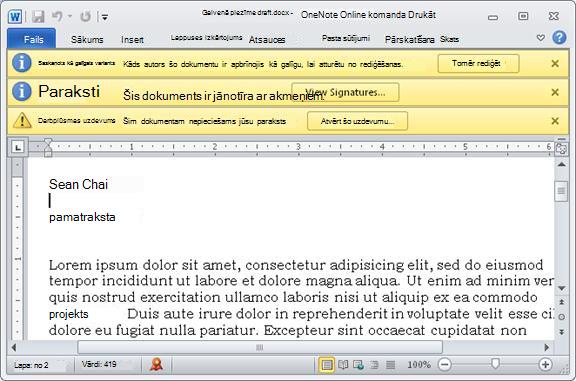Click the word projekts in the document
This screenshot has width=576, height=381.
(x=68, y=314)
